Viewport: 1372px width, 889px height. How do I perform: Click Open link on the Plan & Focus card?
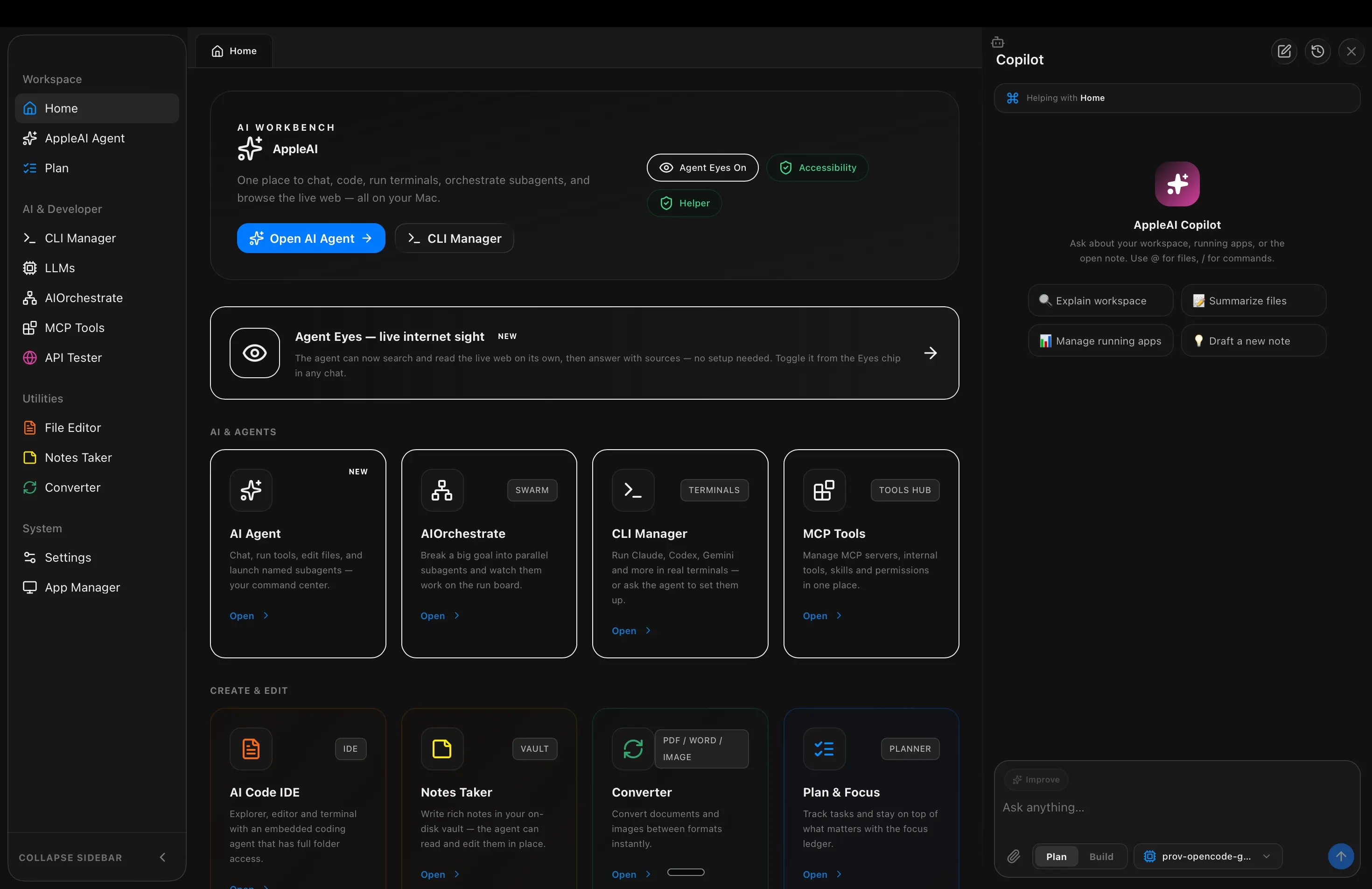pyautogui.click(x=822, y=875)
